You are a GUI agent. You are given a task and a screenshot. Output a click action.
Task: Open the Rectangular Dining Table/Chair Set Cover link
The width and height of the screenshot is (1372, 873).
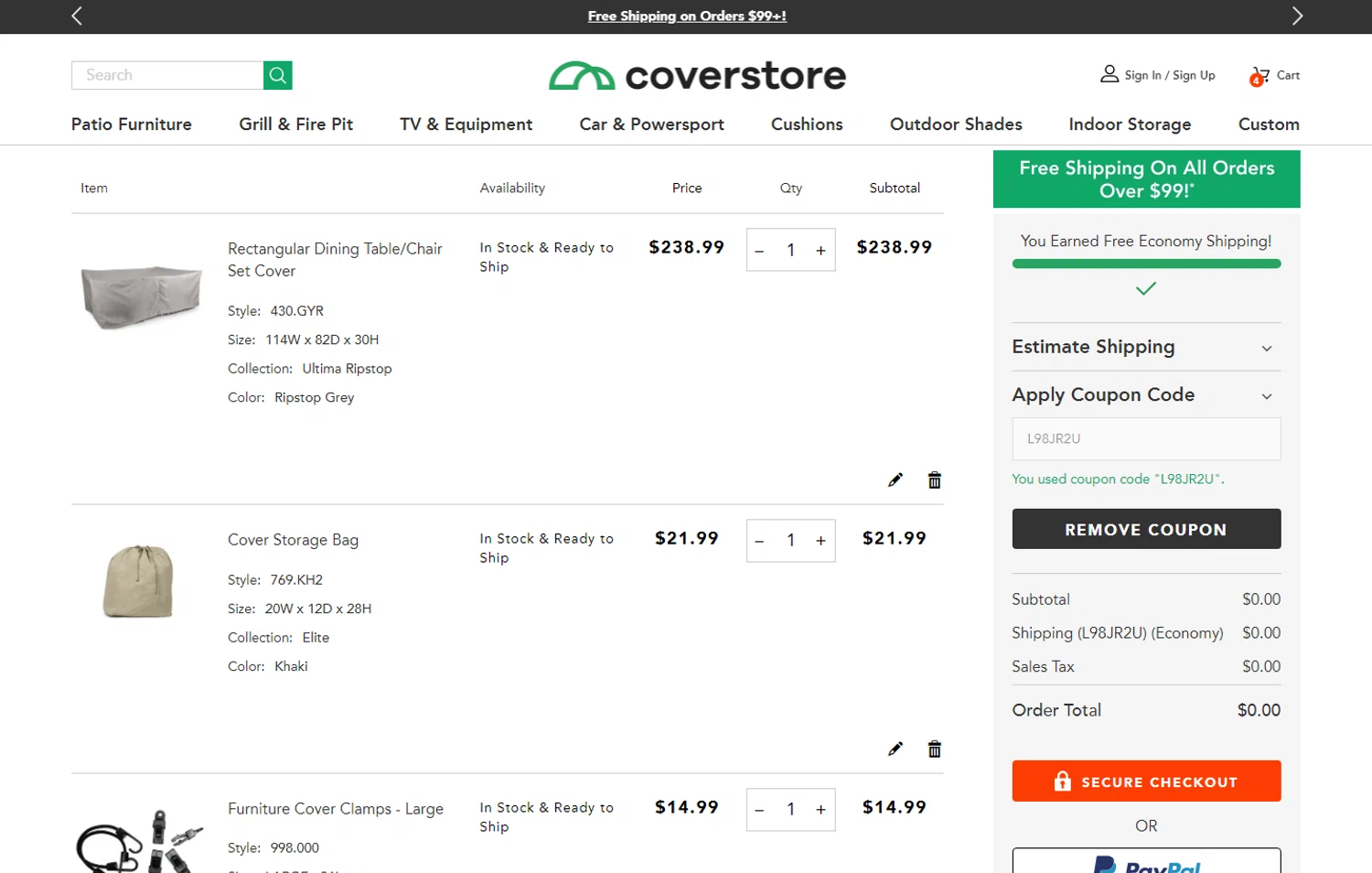coord(335,260)
